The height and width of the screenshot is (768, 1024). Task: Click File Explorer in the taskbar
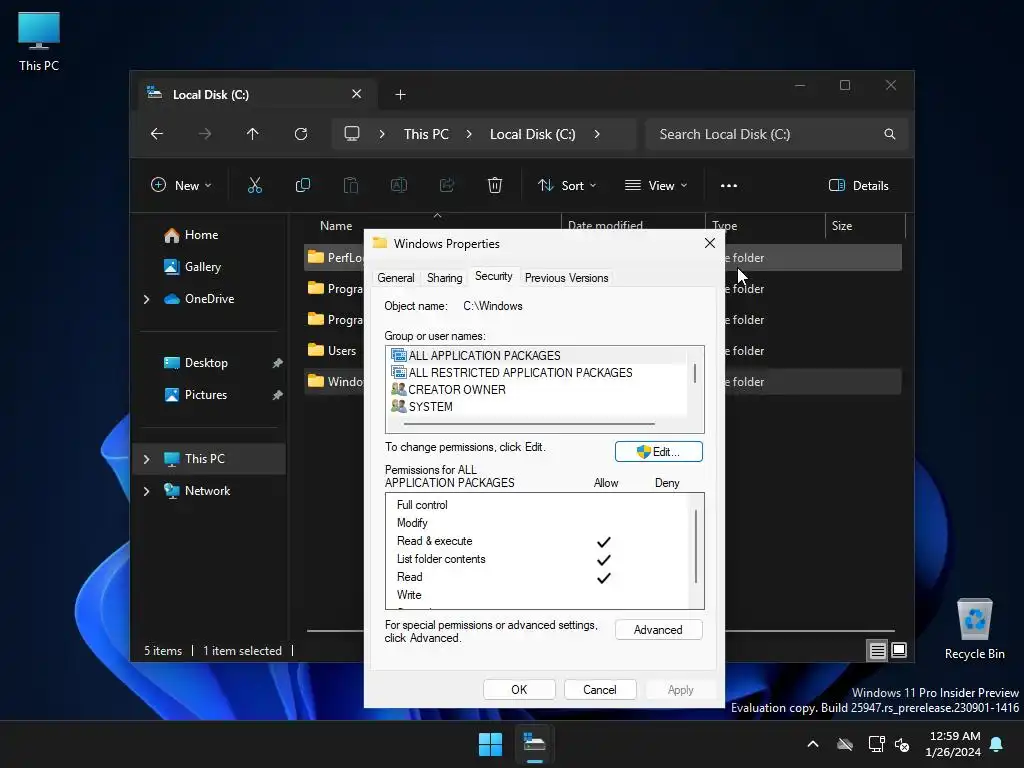coord(534,744)
